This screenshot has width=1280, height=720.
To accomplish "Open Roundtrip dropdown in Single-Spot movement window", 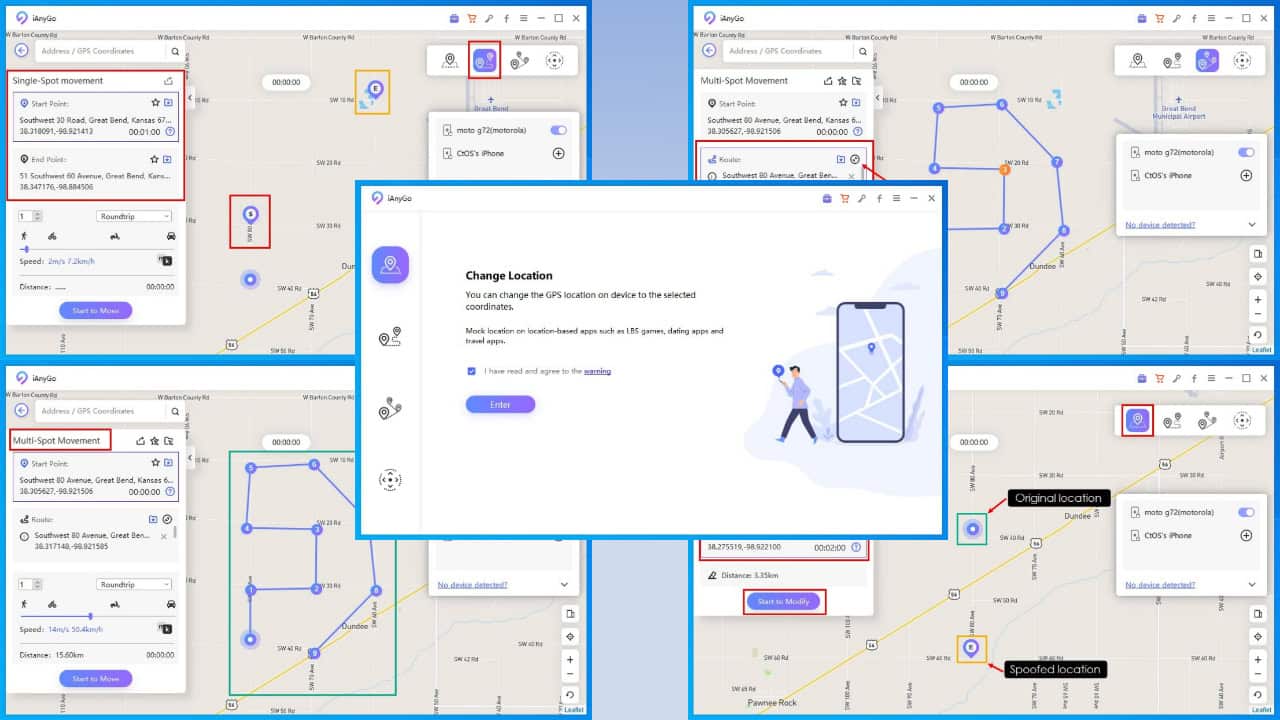I will pyautogui.click(x=135, y=216).
